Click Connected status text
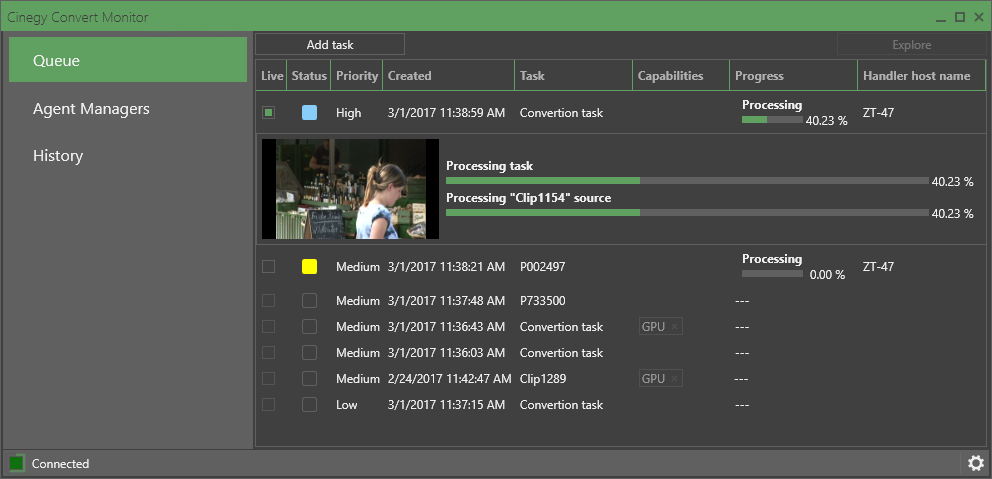 pos(60,464)
